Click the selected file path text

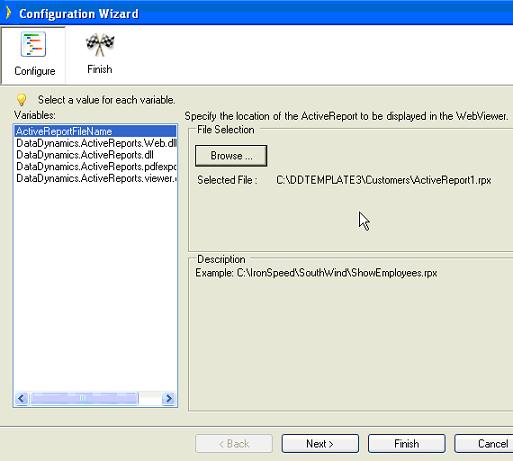pos(384,180)
